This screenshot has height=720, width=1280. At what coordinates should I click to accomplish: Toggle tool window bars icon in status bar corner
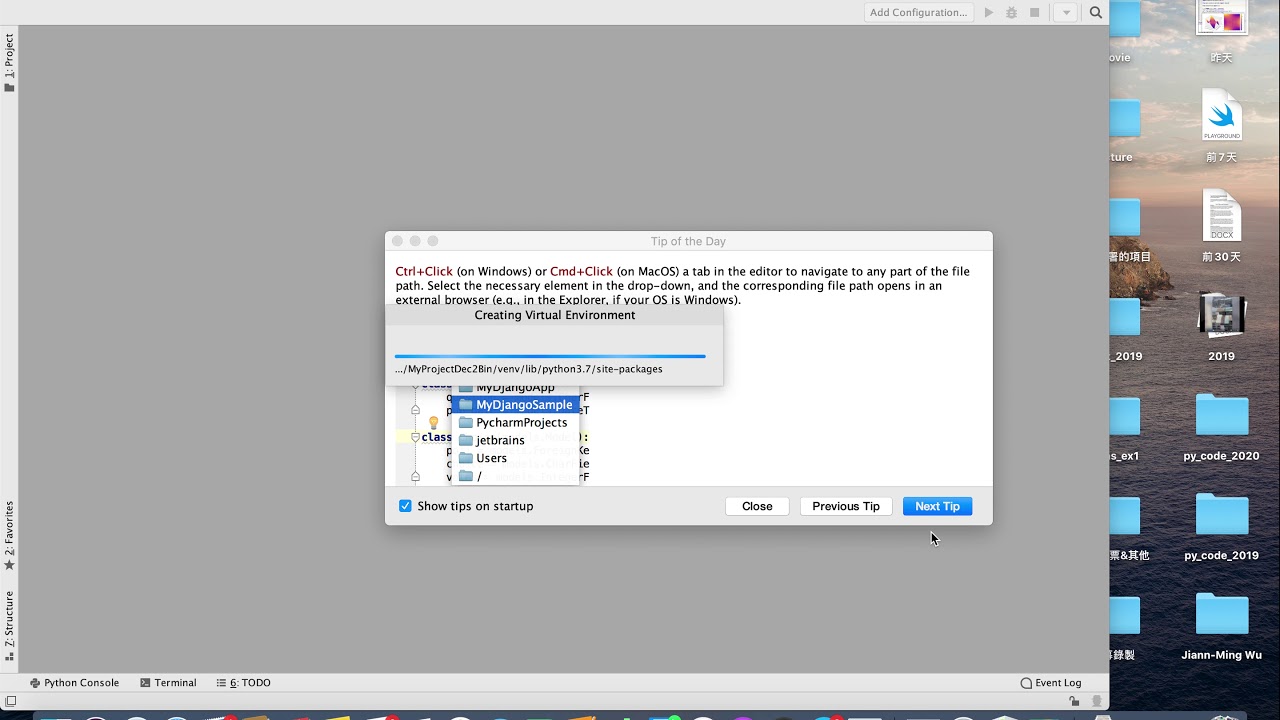tap(10, 702)
